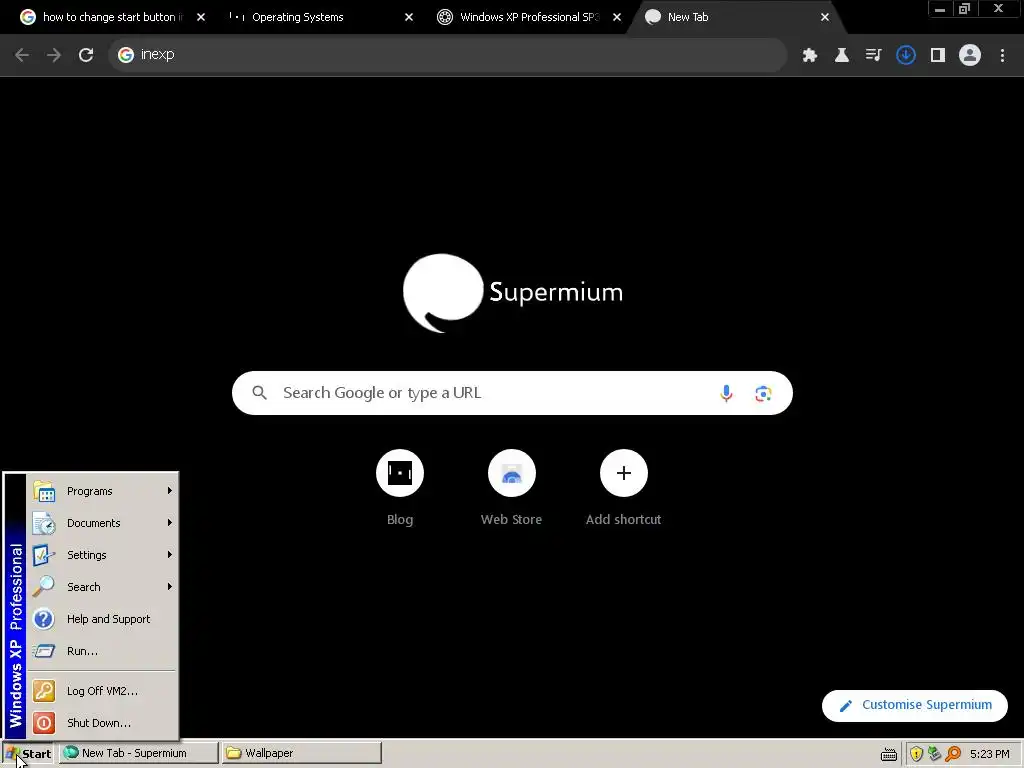The width and height of the screenshot is (1024, 768).
Task: Choose Log Off VM2... entry
Action: [x=103, y=691]
